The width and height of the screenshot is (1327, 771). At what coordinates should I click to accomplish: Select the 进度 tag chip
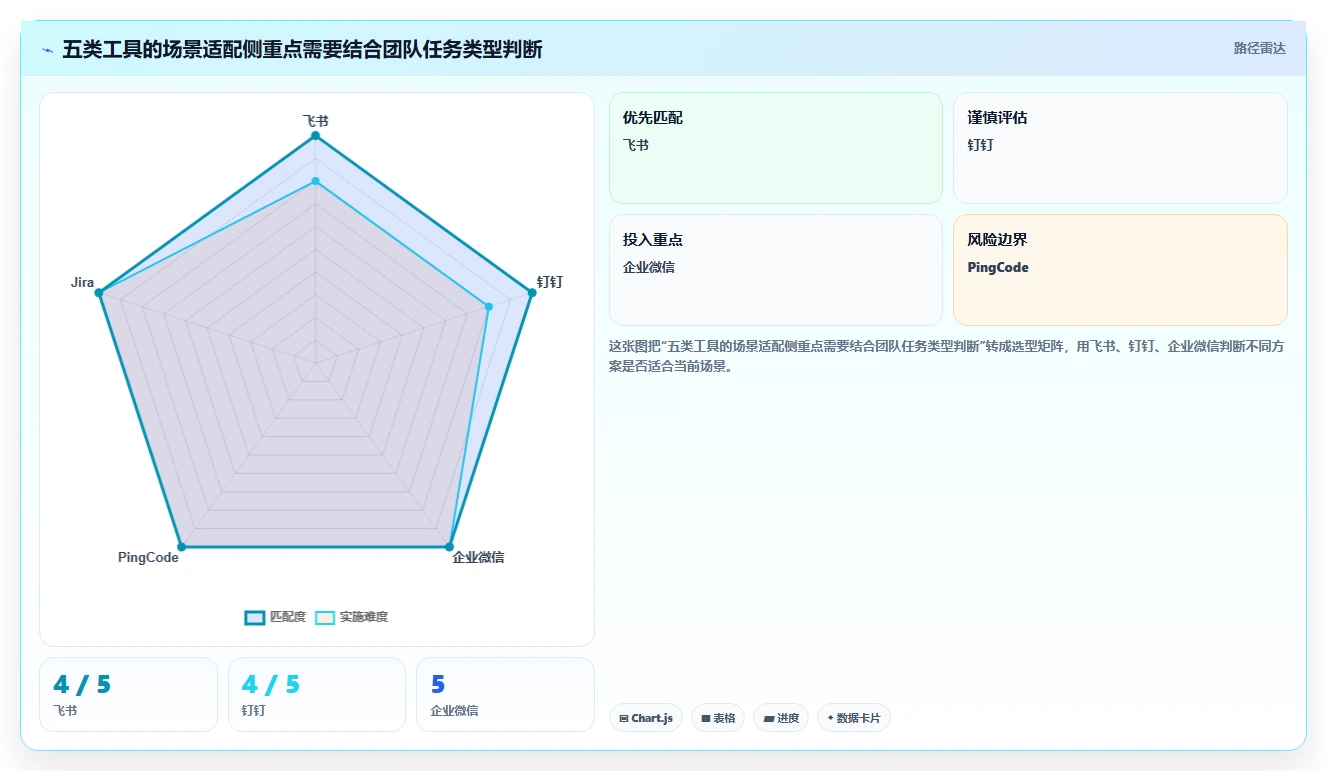tap(781, 718)
